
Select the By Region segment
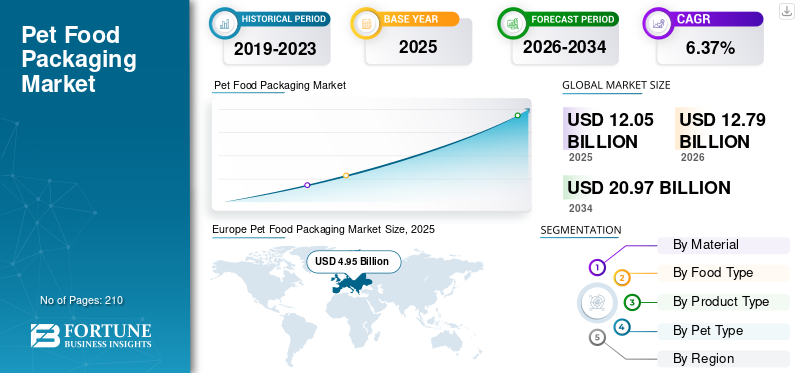[723, 359]
